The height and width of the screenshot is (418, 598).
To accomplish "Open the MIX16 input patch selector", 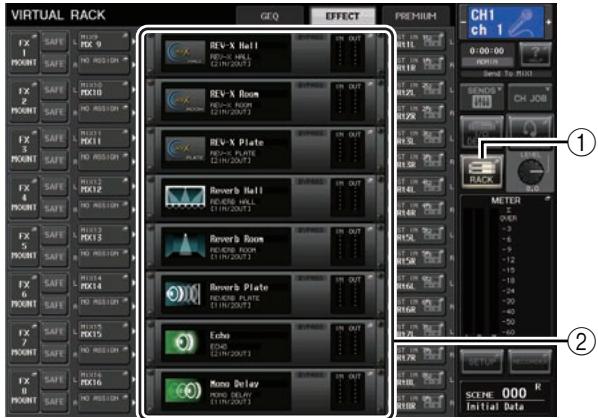I will (x=104, y=379).
